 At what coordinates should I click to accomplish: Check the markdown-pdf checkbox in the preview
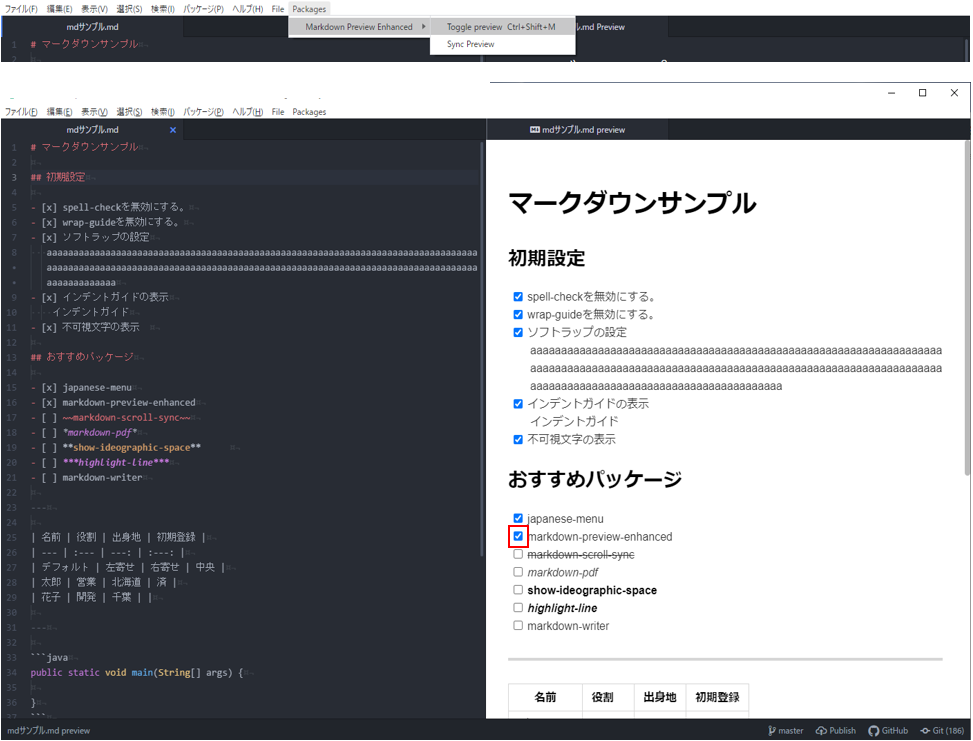point(518,572)
